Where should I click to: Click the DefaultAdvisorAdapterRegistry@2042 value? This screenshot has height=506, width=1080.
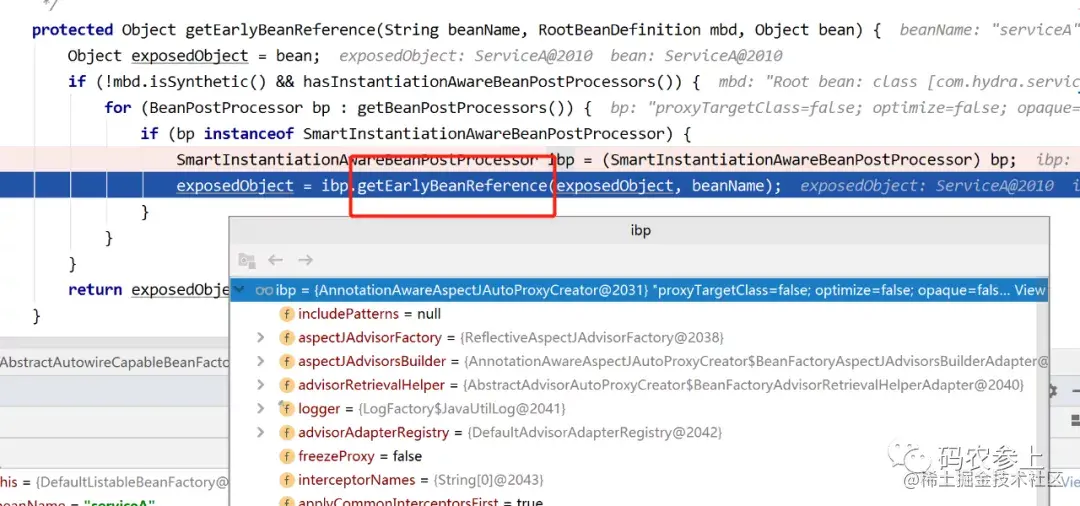[x=594, y=433]
